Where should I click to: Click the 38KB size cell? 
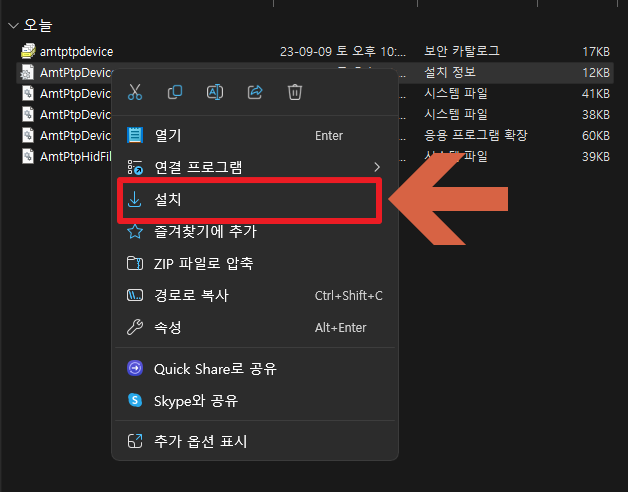(596, 115)
